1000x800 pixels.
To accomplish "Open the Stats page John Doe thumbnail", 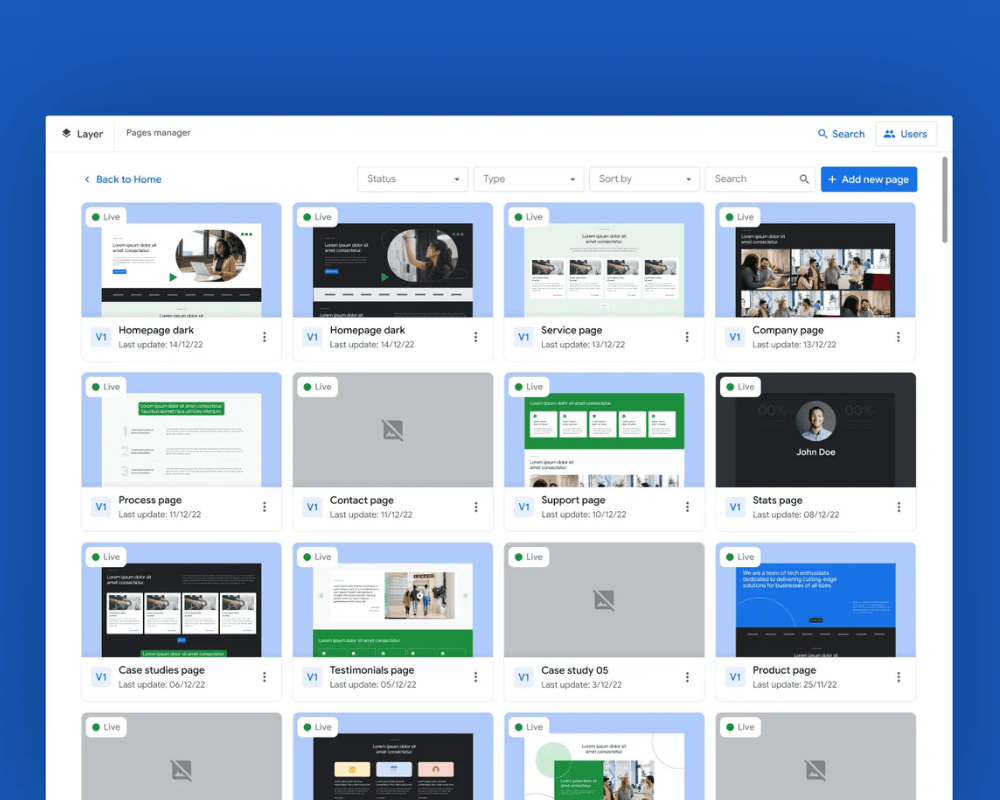I will click(815, 430).
